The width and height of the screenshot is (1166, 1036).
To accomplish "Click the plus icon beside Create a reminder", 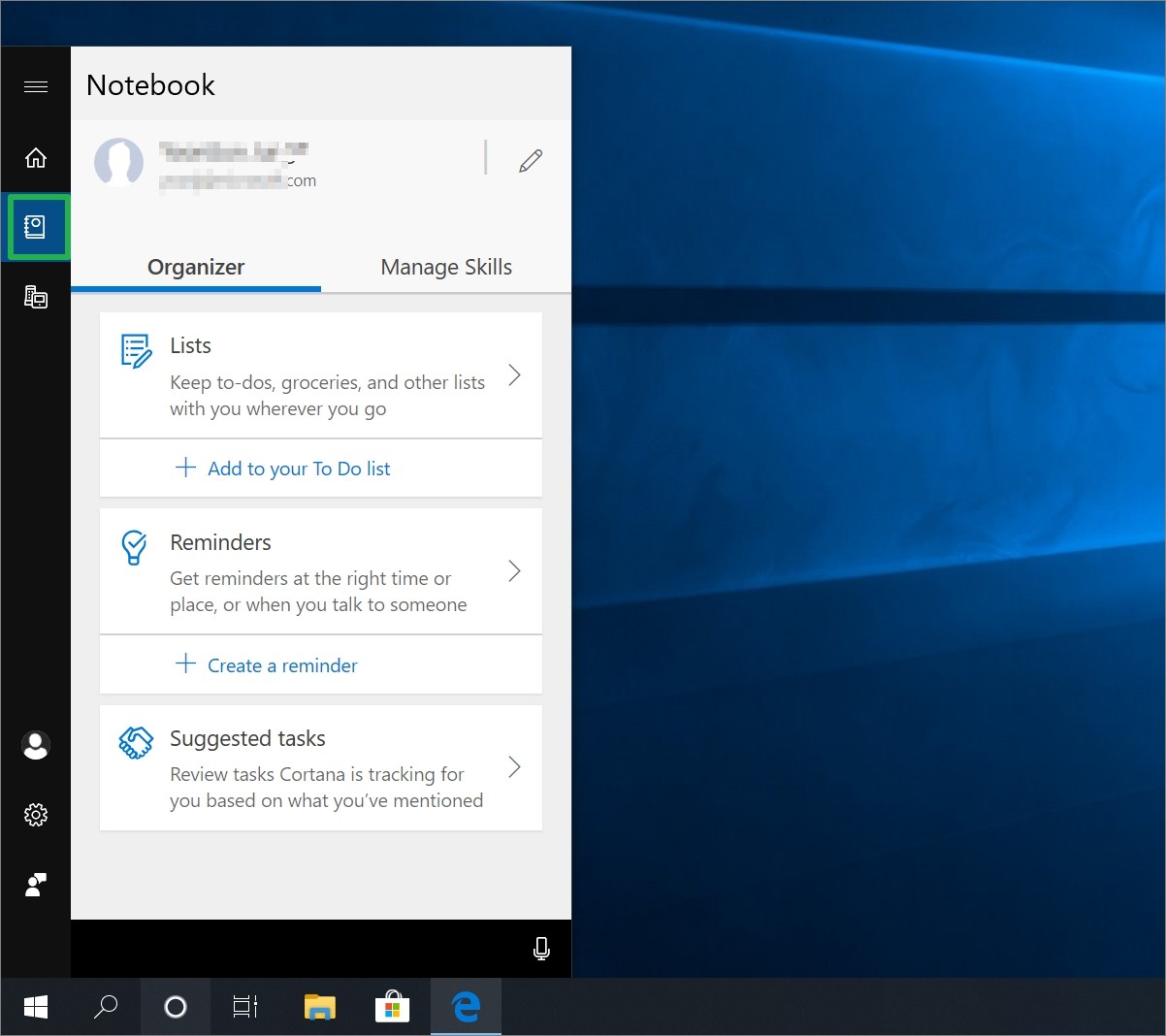I will (x=185, y=664).
